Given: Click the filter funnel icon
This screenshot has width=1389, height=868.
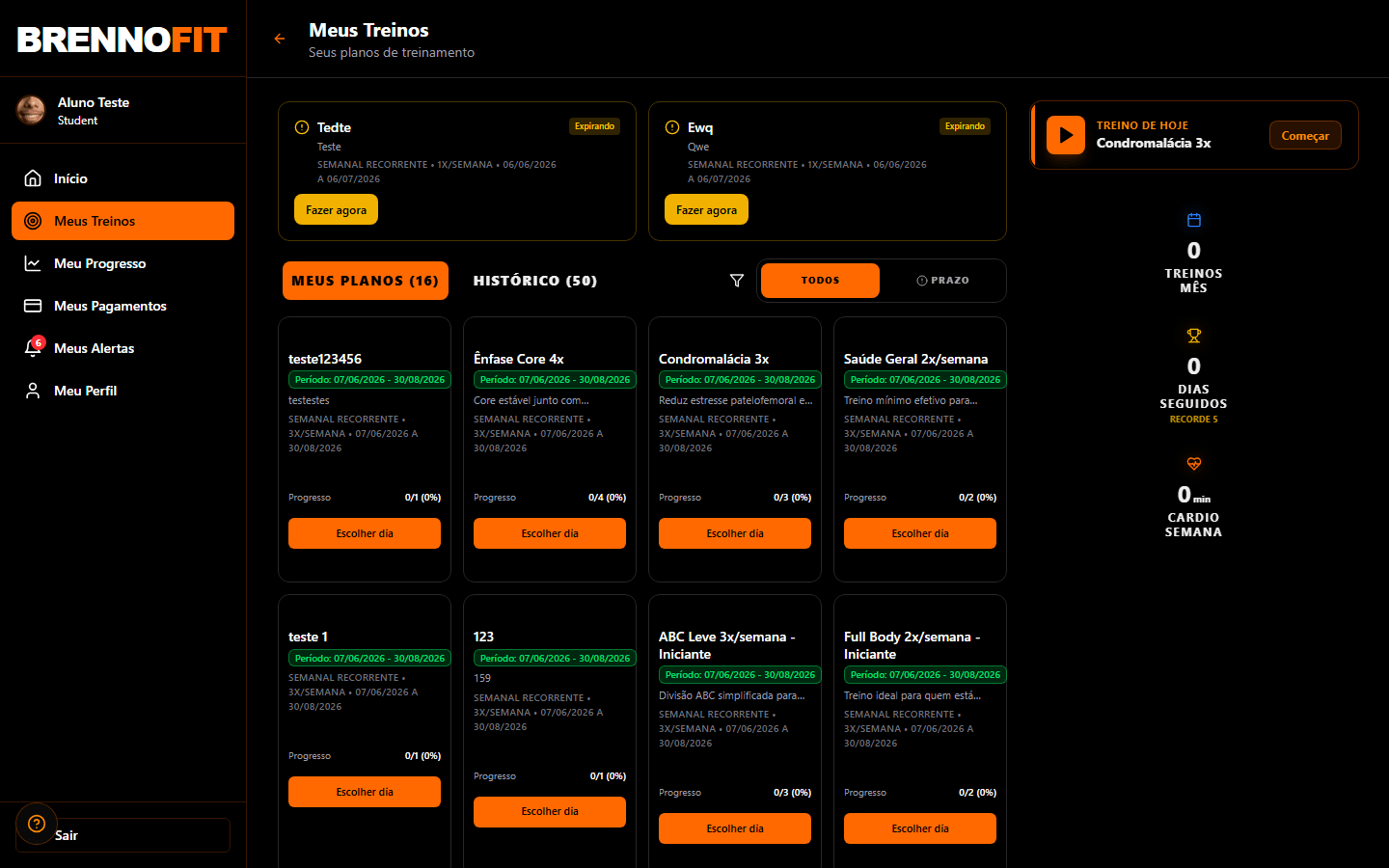Looking at the screenshot, I should 737,281.
